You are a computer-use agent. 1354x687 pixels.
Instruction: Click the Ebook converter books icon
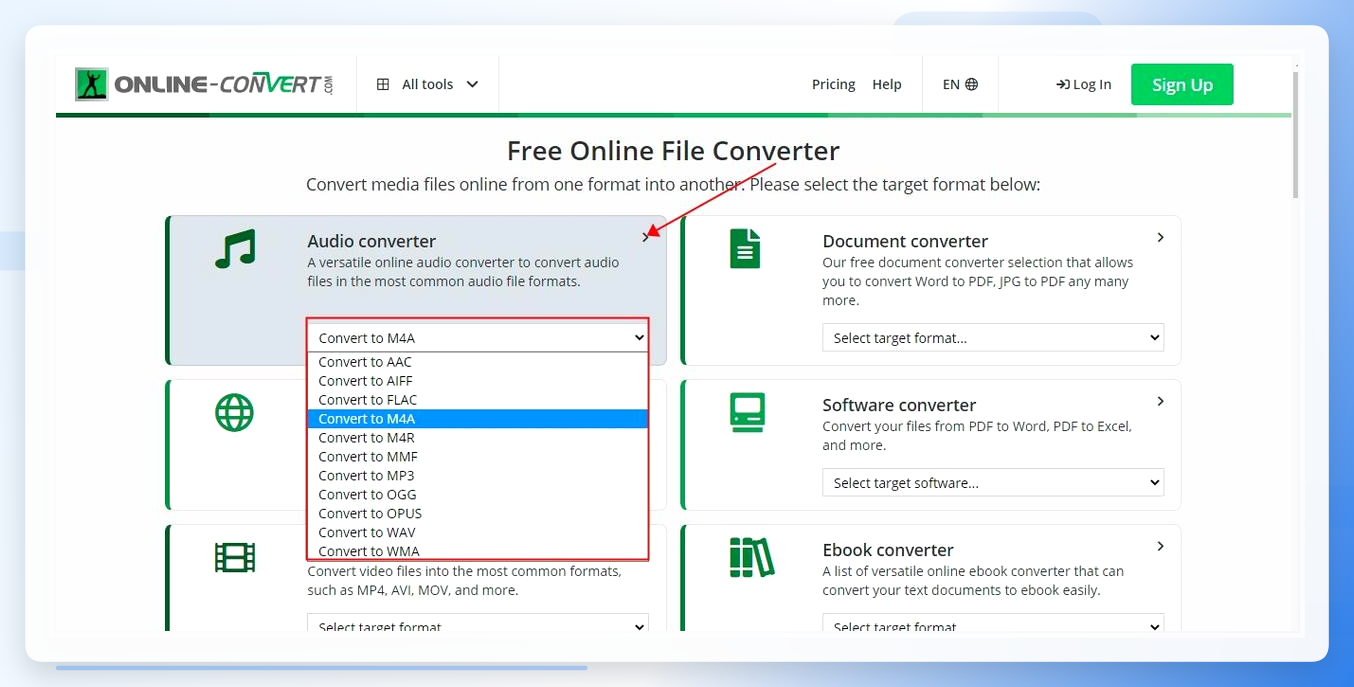tap(751, 557)
